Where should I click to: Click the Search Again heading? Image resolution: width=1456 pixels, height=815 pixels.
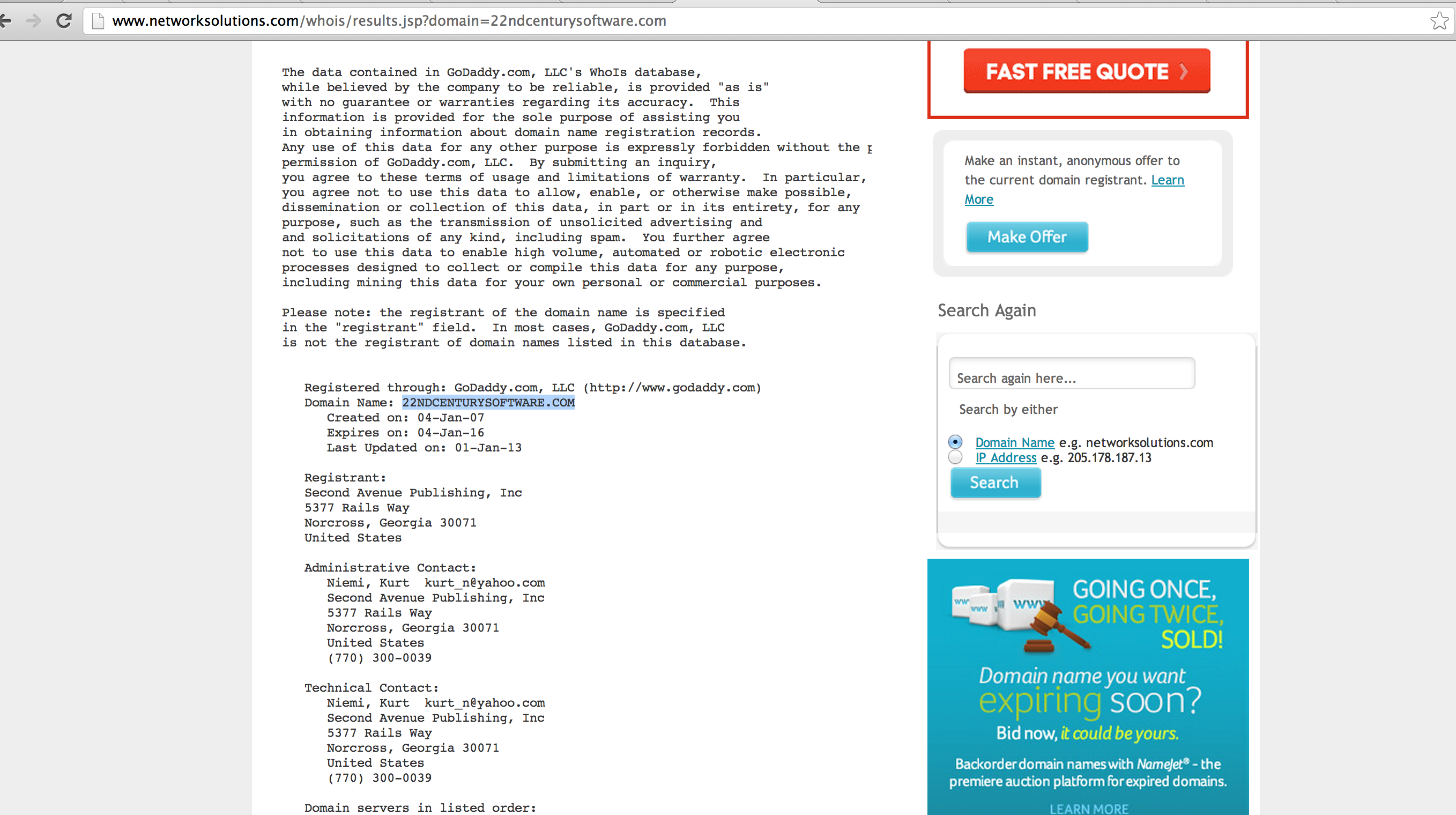[987, 310]
